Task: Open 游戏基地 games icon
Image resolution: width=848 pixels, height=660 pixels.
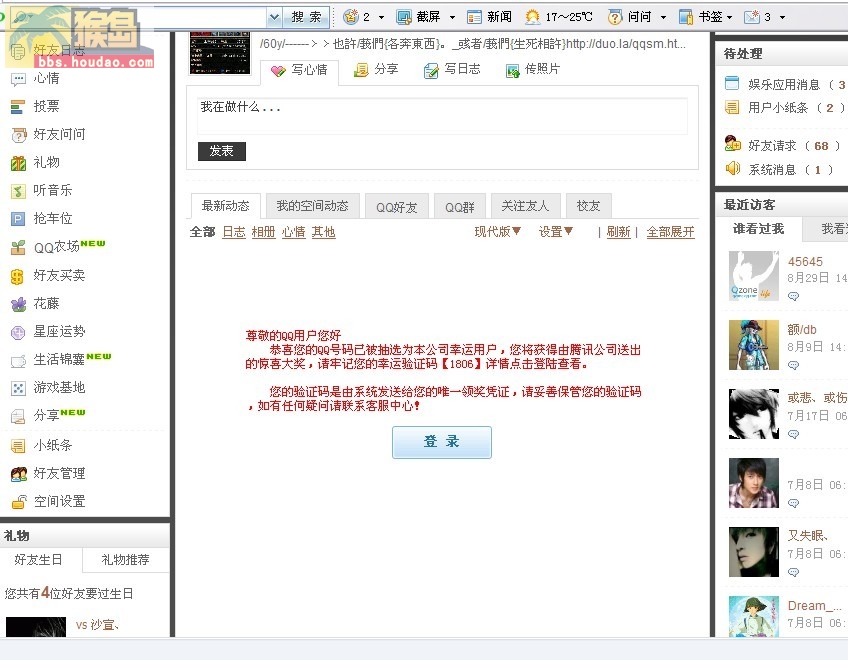Action: (x=18, y=388)
